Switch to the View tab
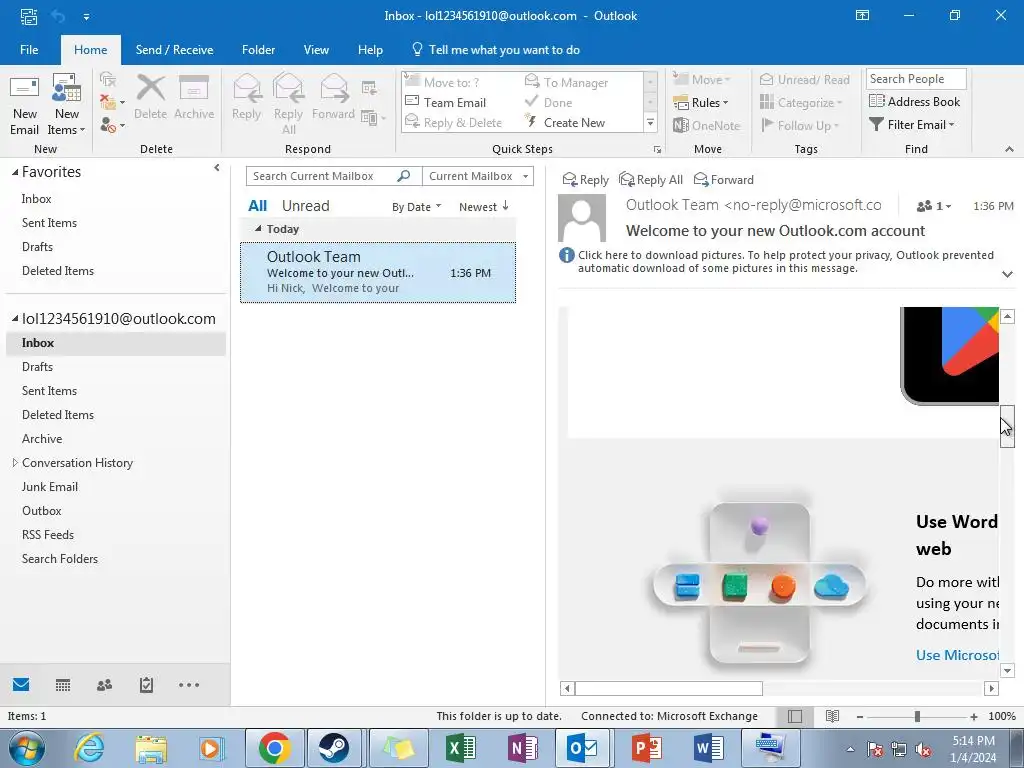This screenshot has height=768, width=1024. click(316, 50)
